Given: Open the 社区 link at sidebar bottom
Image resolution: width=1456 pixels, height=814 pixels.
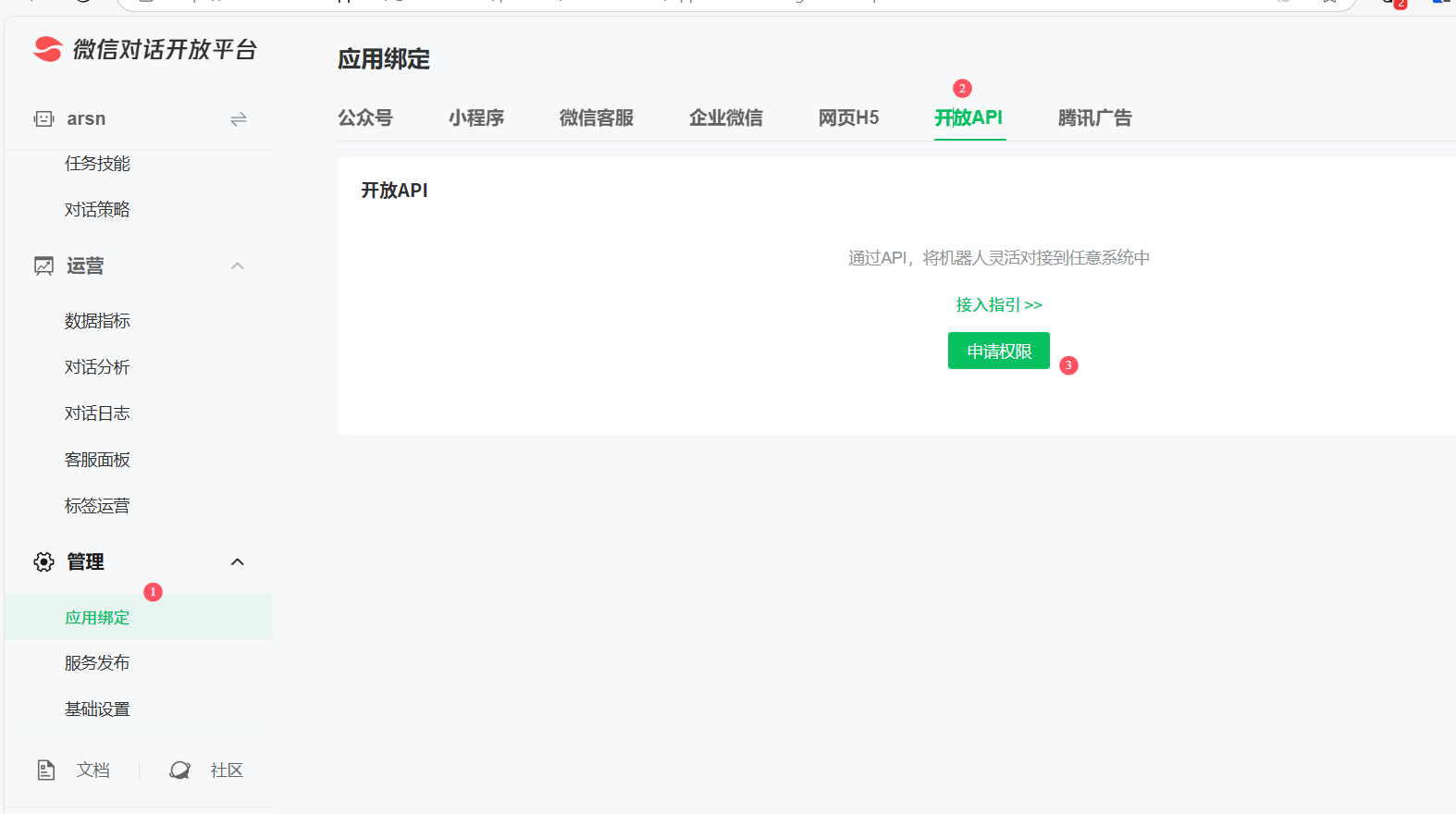Looking at the screenshot, I should tap(227, 770).
